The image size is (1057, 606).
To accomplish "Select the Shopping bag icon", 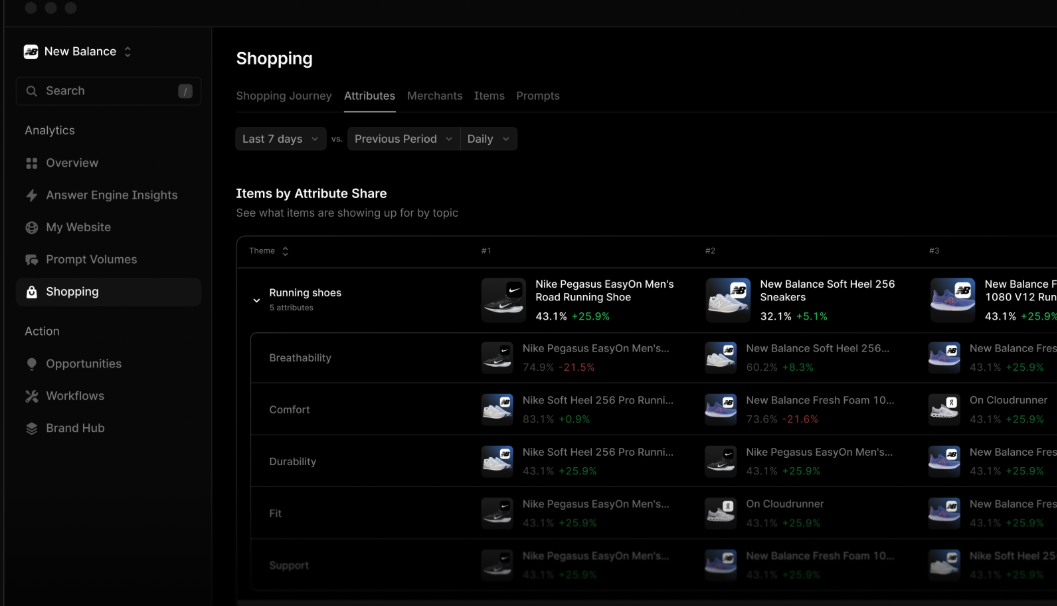I will (x=35, y=291).
